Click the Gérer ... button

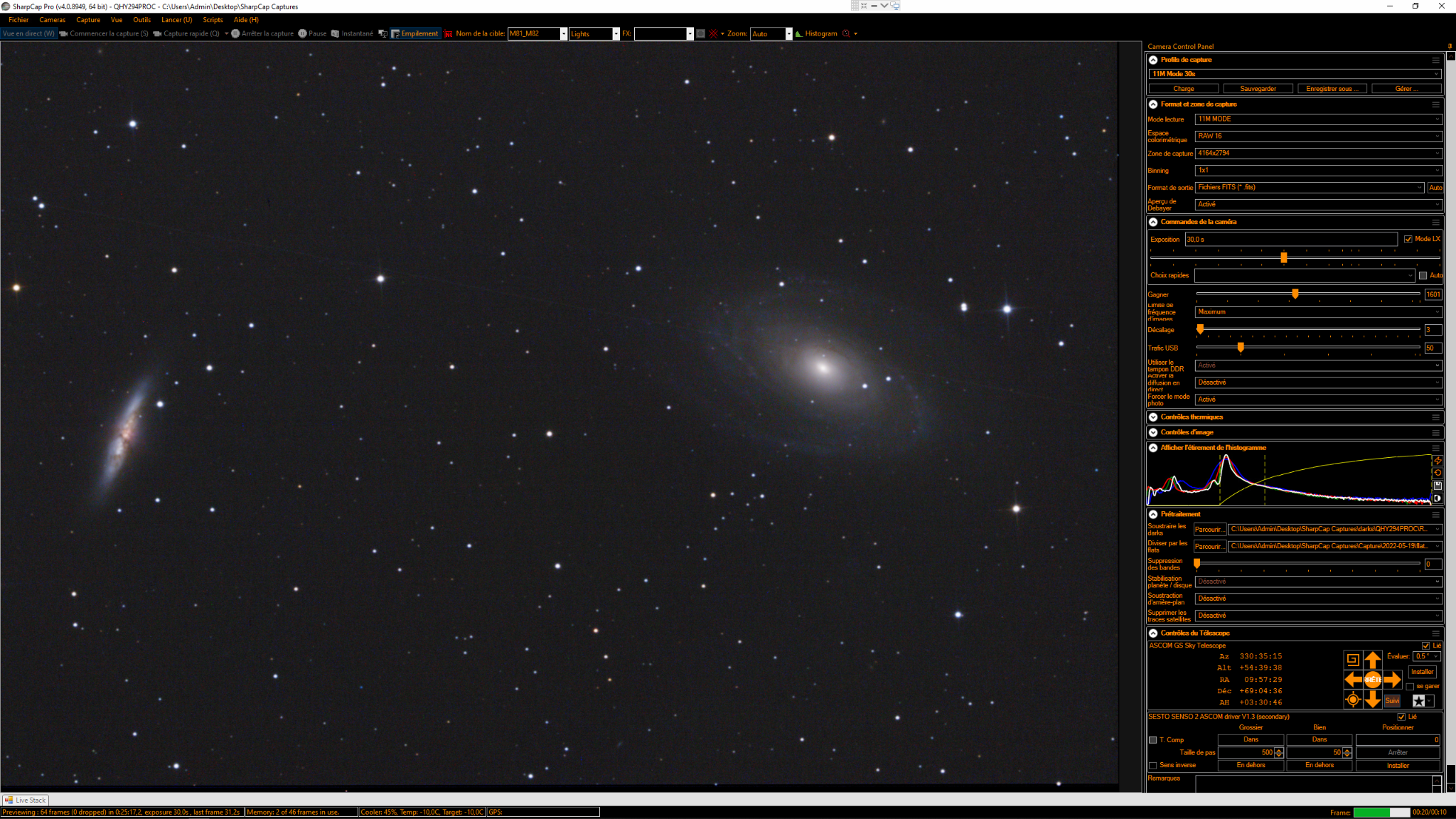click(x=1406, y=89)
